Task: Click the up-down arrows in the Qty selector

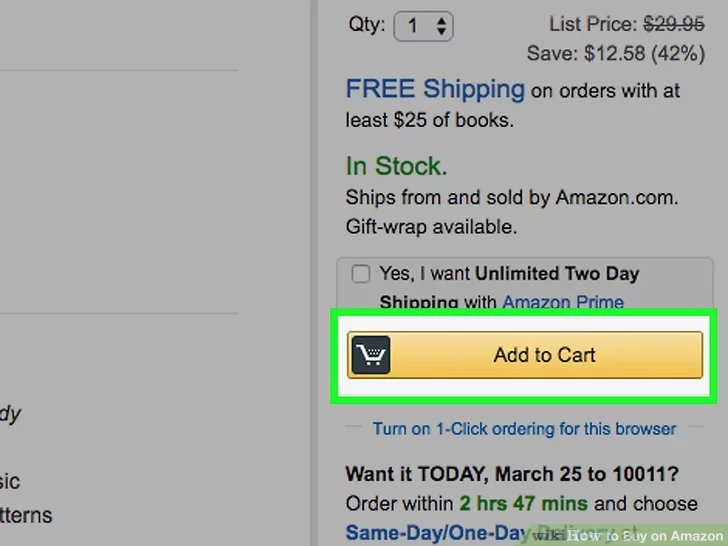Action: click(442, 26)
